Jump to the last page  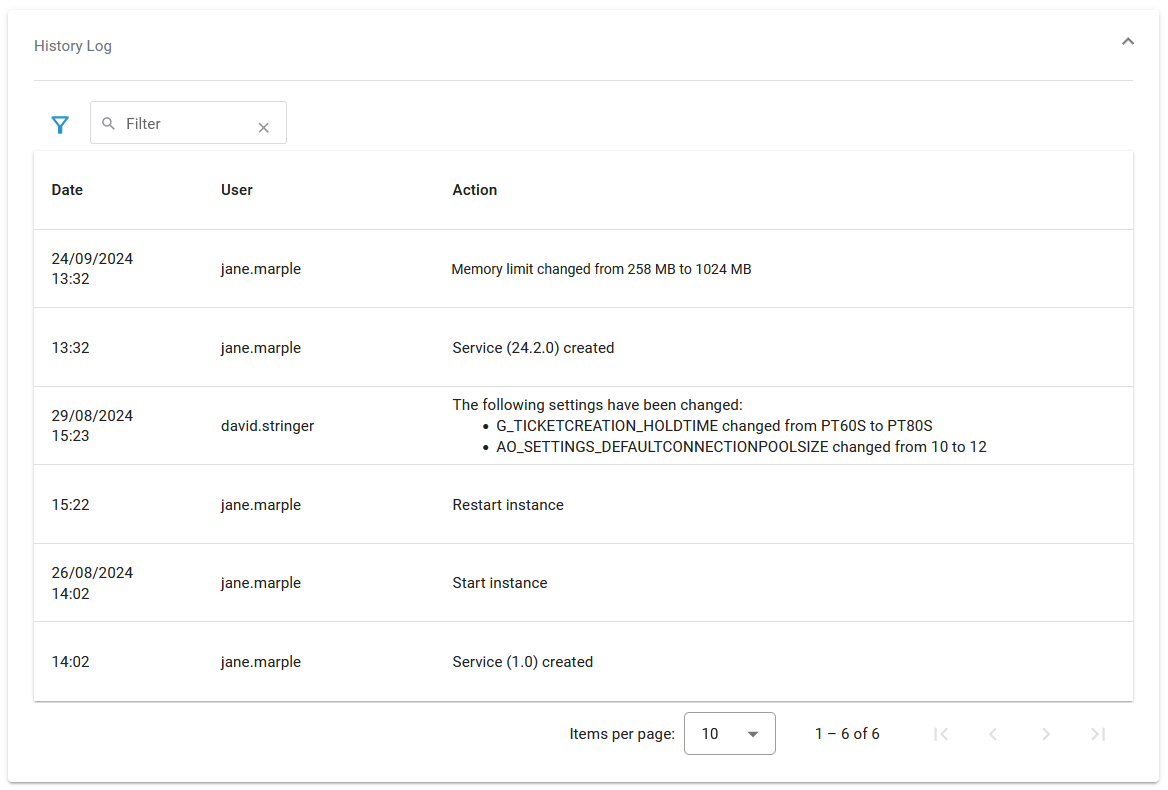1098,734
